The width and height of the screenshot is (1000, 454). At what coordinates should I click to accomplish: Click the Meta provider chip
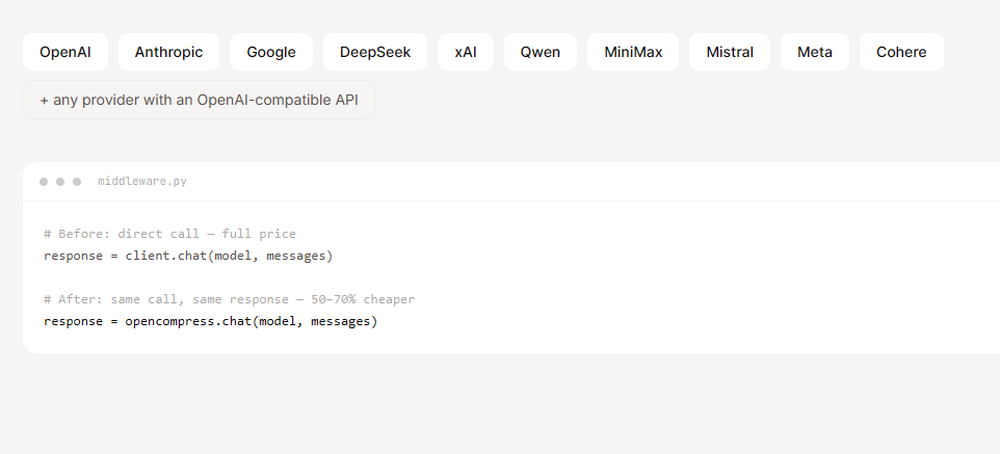(814, 52)
